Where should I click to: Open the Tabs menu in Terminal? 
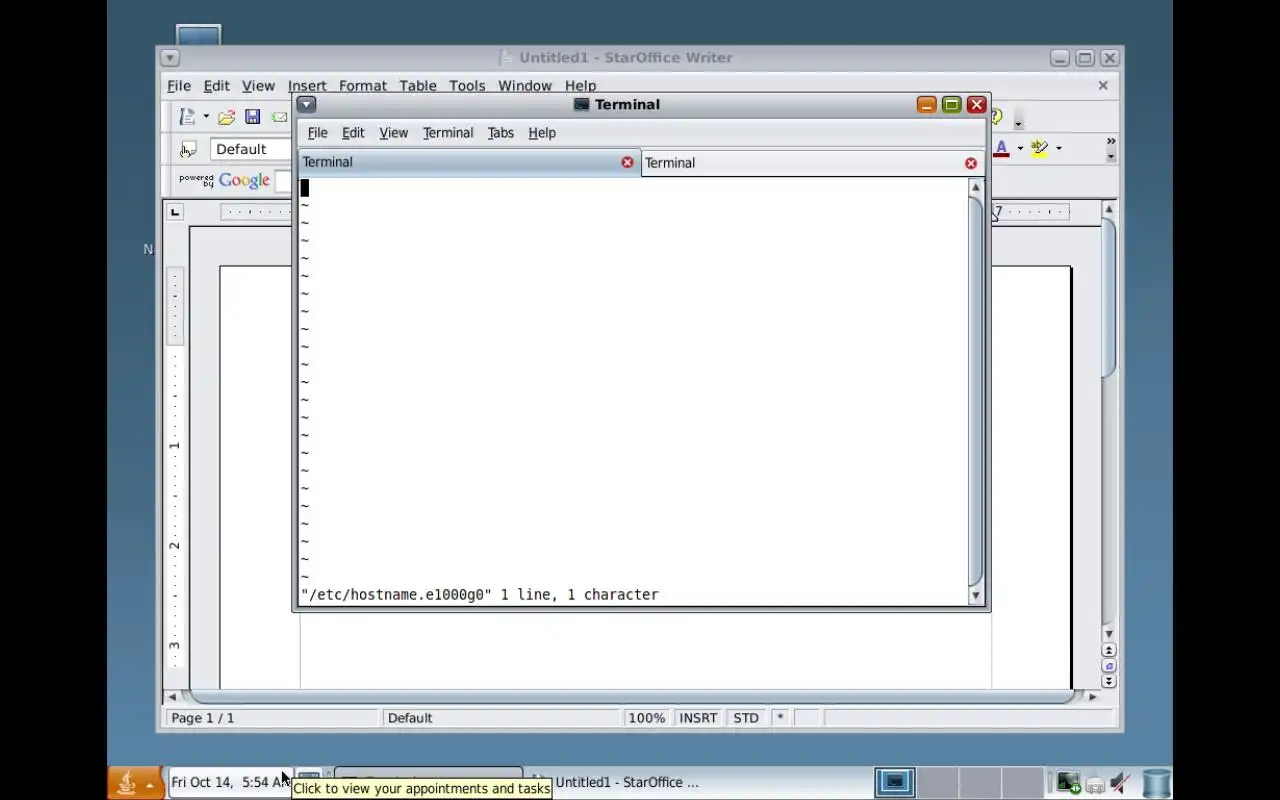pyautogui.click(x=500, y=133)
